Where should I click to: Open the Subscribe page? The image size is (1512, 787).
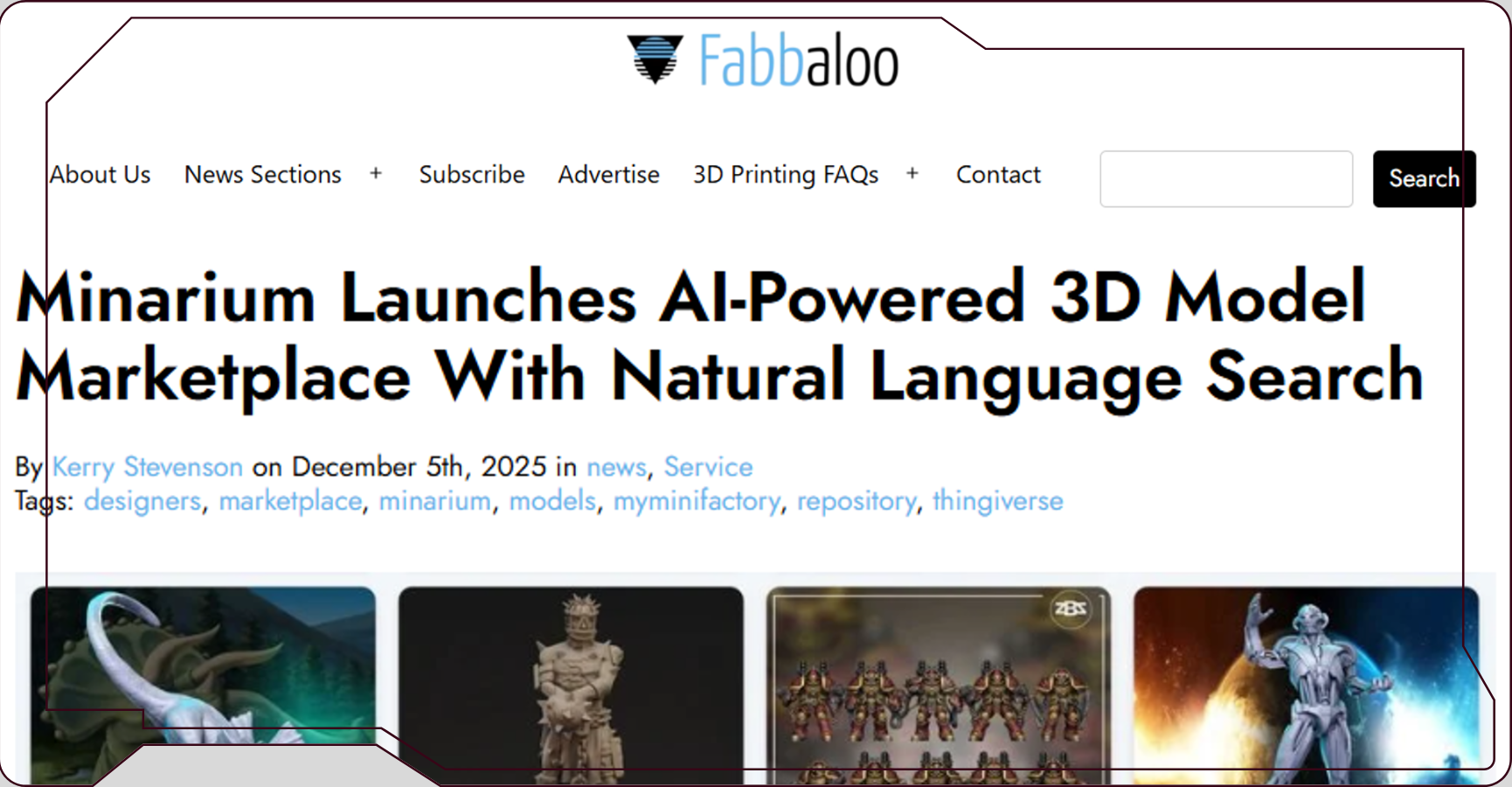[472, 174]
